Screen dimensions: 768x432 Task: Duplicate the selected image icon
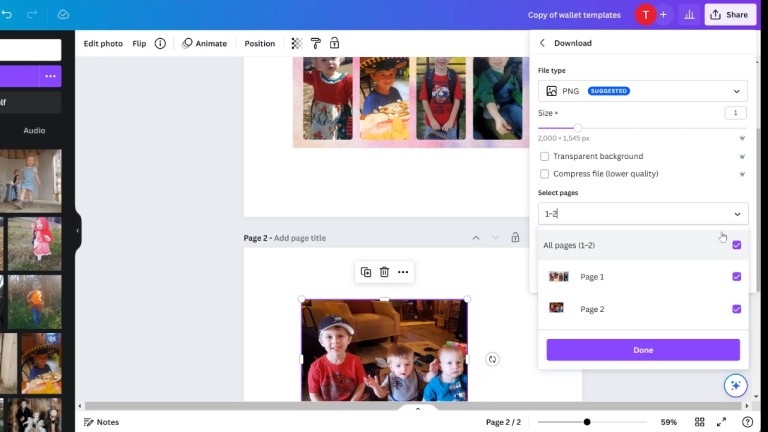point(366,272)
